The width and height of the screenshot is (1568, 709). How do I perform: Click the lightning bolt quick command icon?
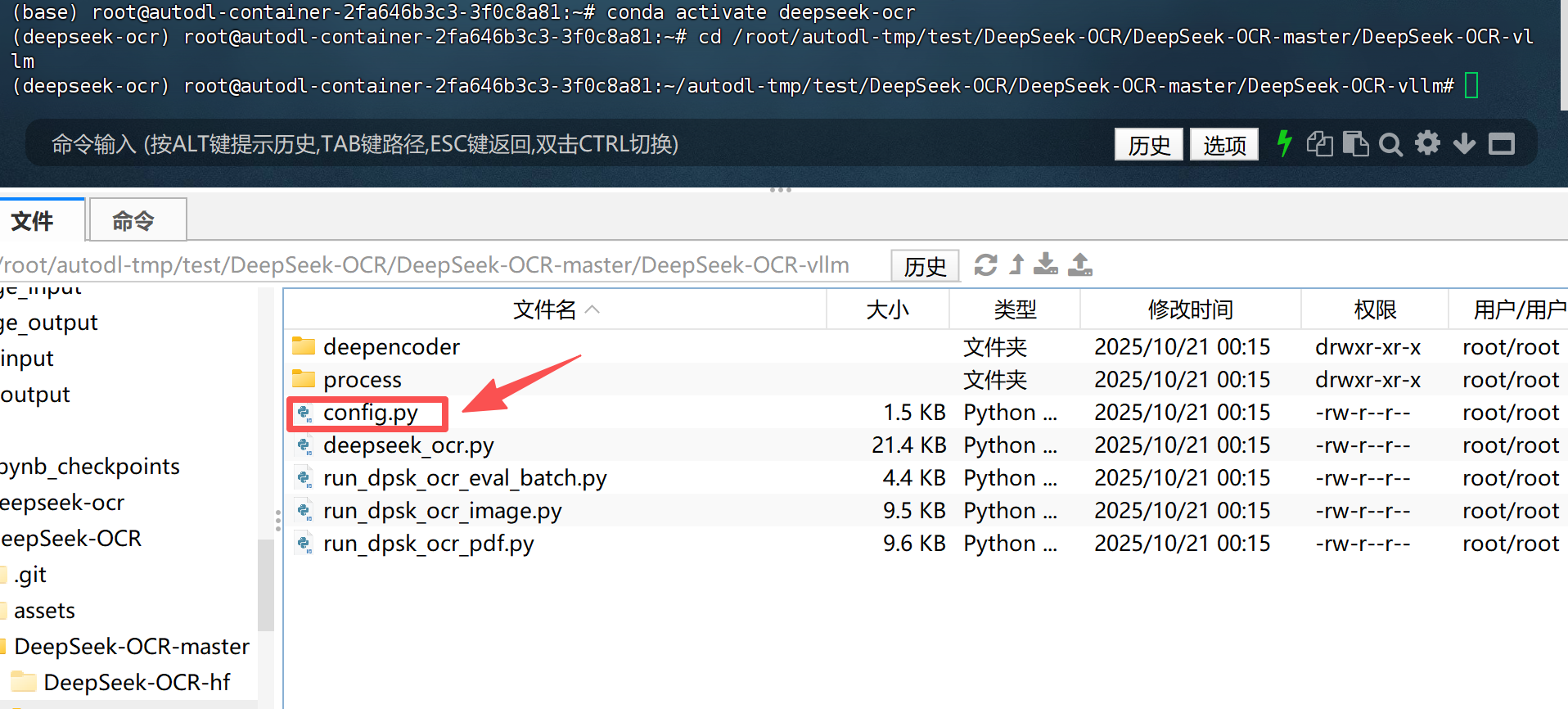point(1284,144)
